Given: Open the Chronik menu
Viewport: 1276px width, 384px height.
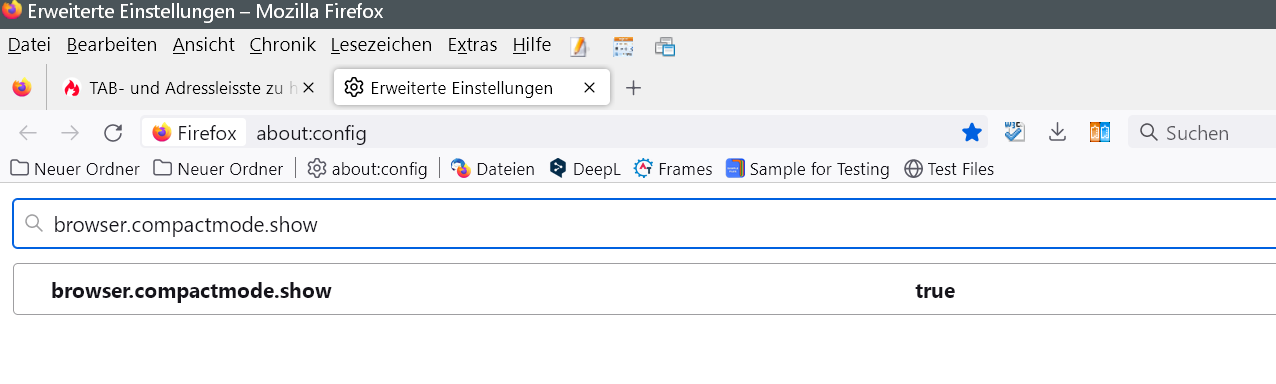Looking at the screenshot, I should point(283,45).
